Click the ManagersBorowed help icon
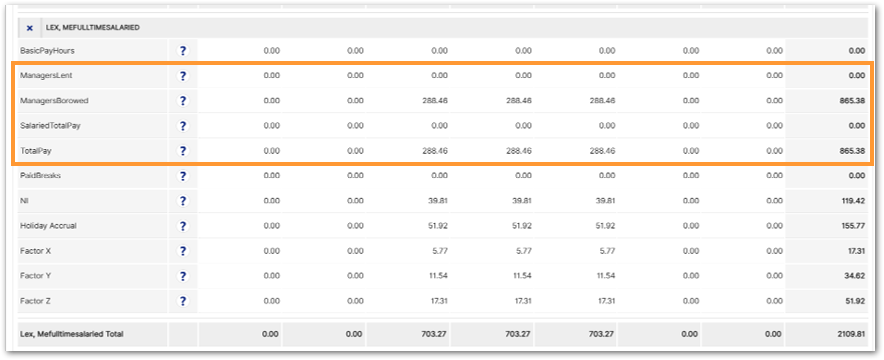Screen dimensions: 884x360 pyautogui.click(x=182, y=101)
